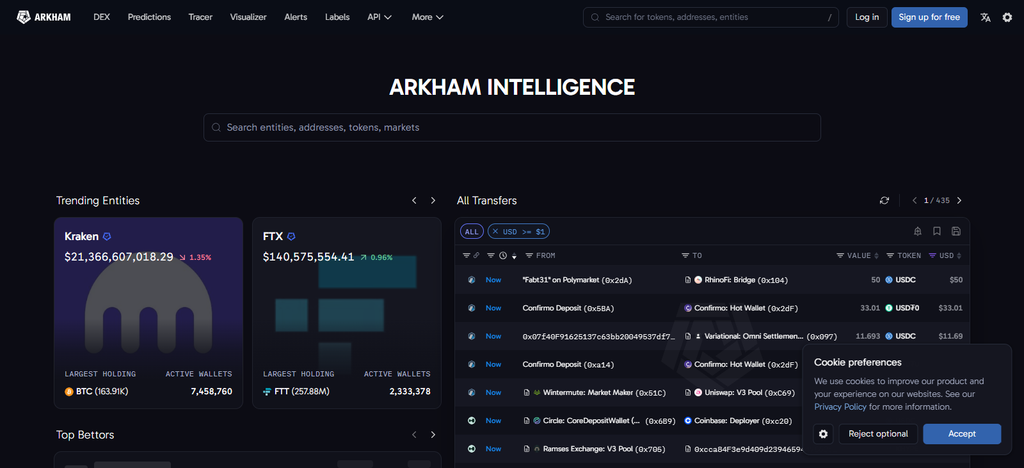This screenshot has height=468, width=1024.
Task: Open the FROM column filter
Action: 529,255
